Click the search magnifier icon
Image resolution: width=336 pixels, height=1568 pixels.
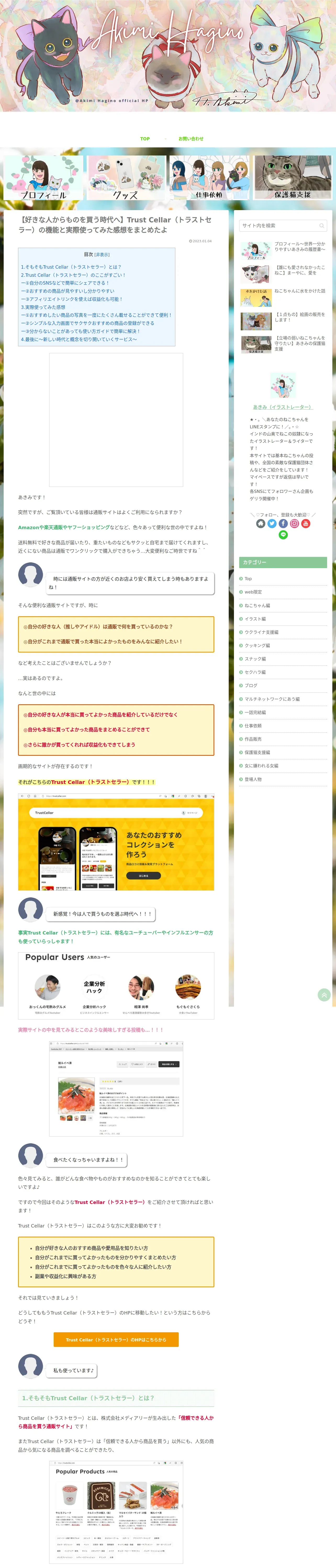click(321, 226)
